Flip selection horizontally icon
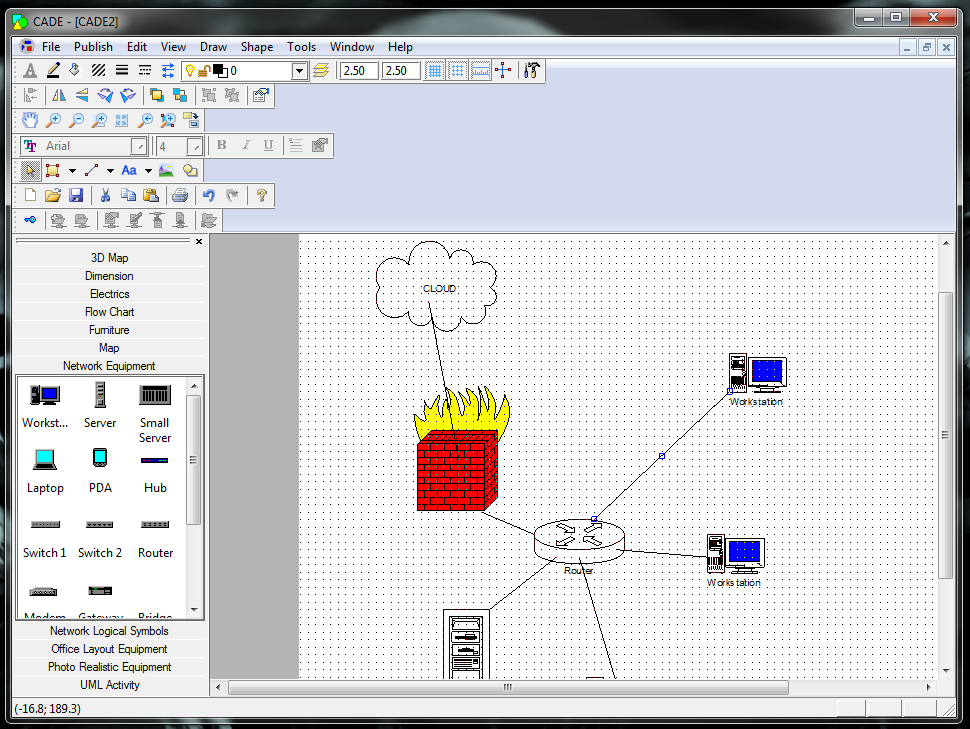The height and width of the screenshot is (729, 970). 59,95
